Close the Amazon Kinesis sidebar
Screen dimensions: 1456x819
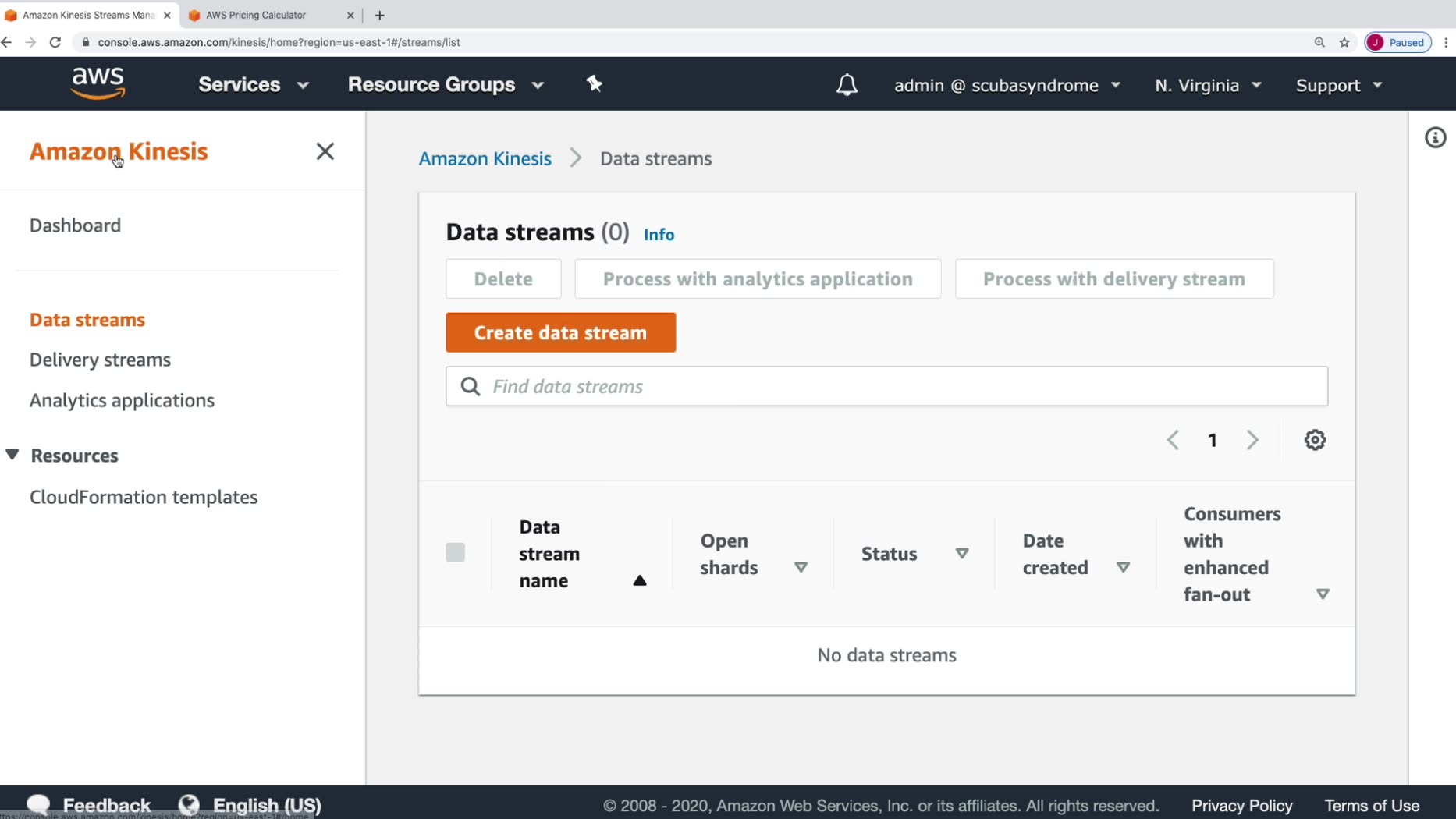pyautogui.click(x=325, y=151)
